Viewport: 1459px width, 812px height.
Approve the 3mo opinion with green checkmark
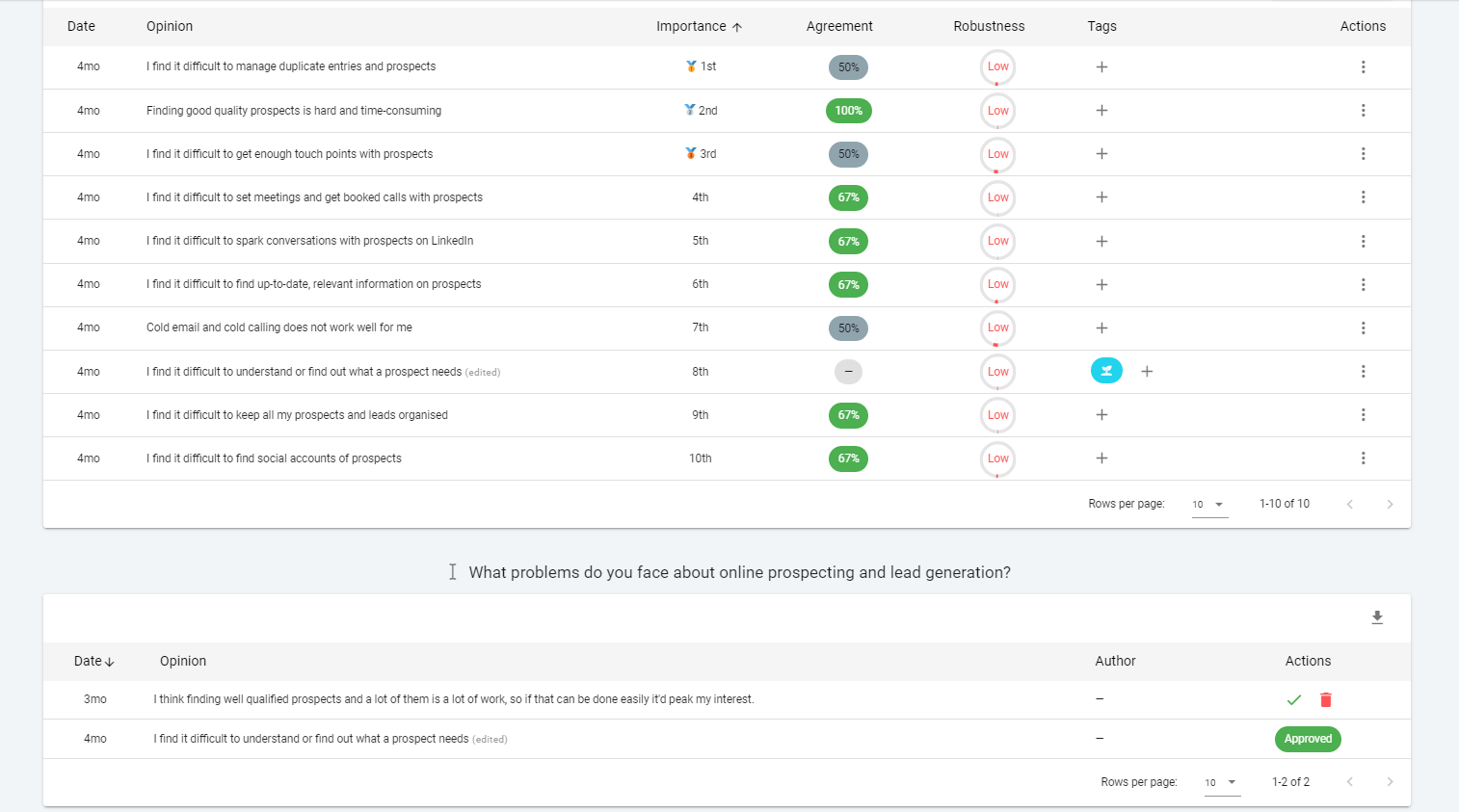(x=1294, y=699)
